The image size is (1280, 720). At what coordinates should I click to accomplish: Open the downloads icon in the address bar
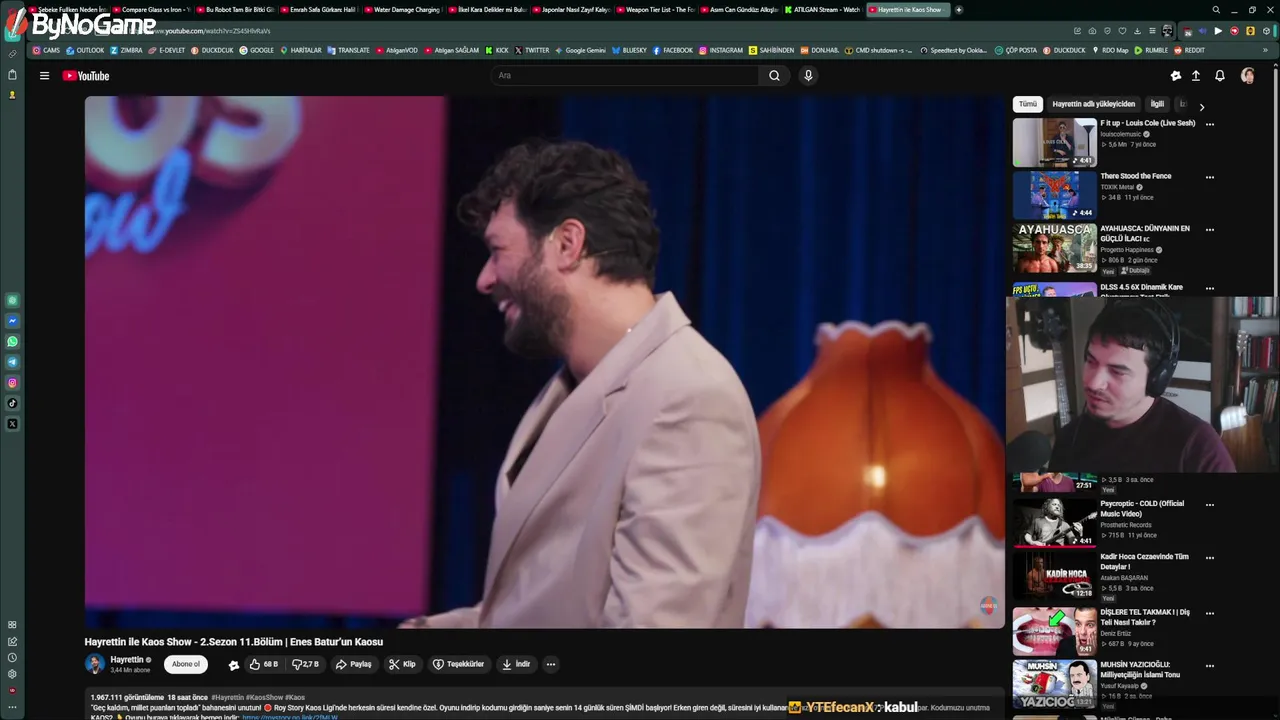coord(1137,31)
